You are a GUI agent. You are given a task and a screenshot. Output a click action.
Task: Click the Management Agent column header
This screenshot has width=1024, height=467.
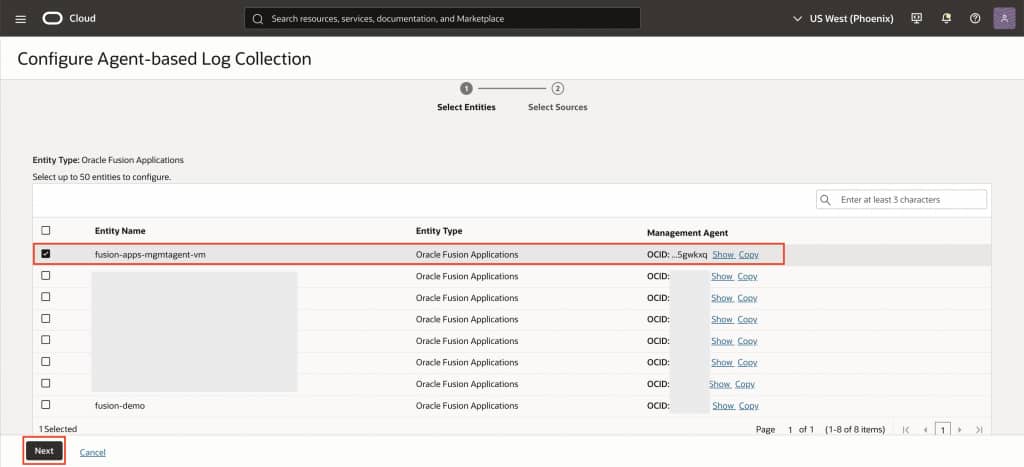(x=687, y=233)
